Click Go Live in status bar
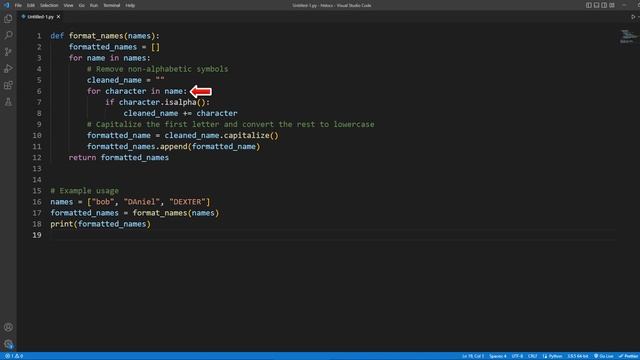Viewport: 640px width, 360px height. click(x=603, y=356)
